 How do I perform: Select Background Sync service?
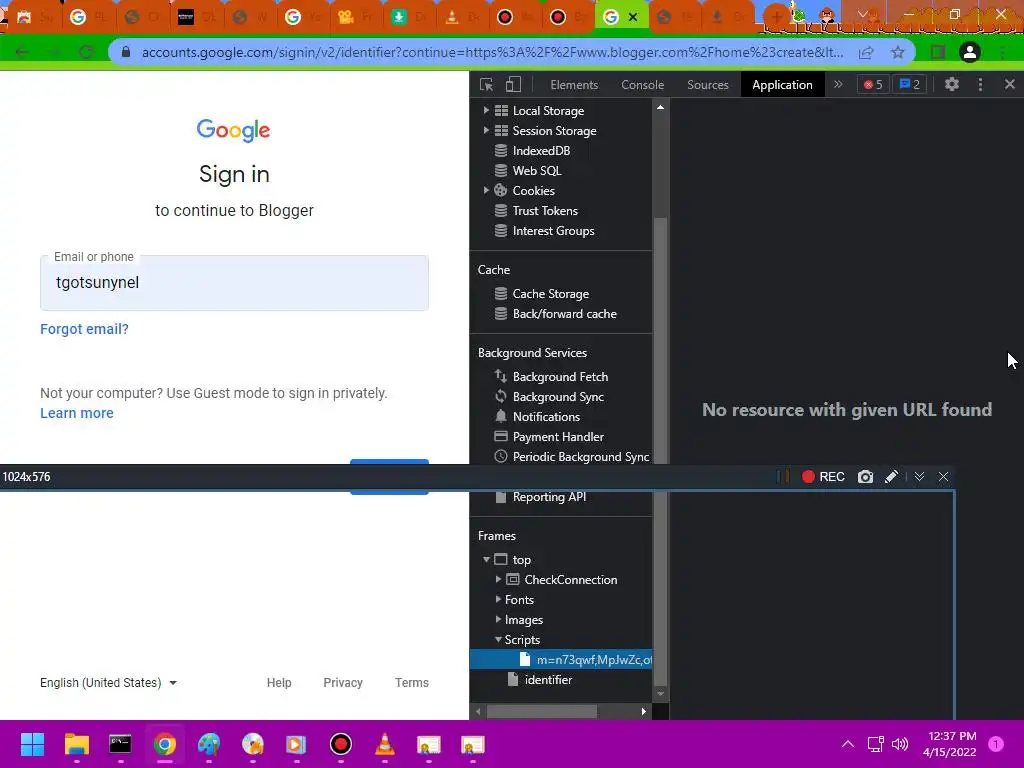(558, 397)
